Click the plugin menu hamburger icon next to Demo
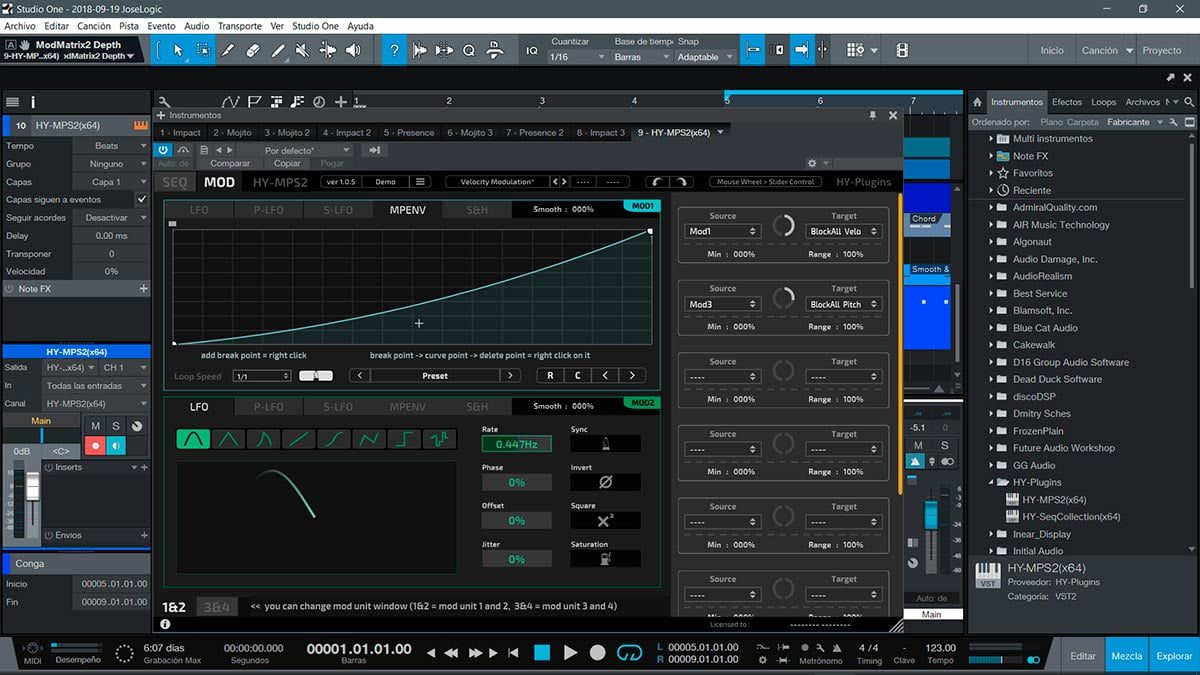This screenshot has width=1200, height=675. click(421, 182)
